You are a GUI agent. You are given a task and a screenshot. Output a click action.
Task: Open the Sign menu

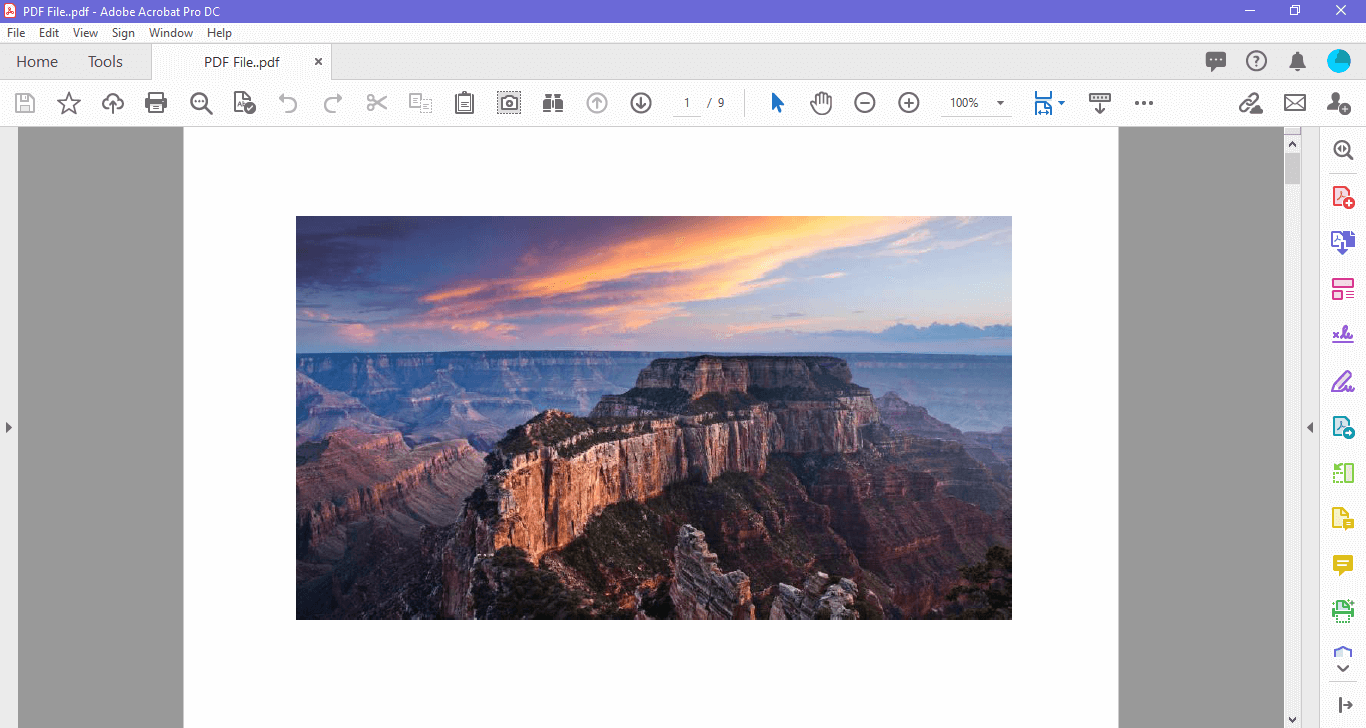pyautogui.click(x=123, y=33)
